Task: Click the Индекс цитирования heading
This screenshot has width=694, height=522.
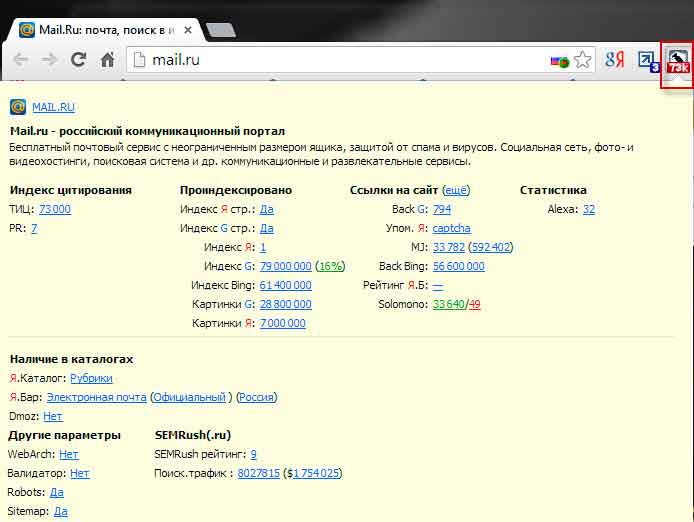Action: pos(71,190)
